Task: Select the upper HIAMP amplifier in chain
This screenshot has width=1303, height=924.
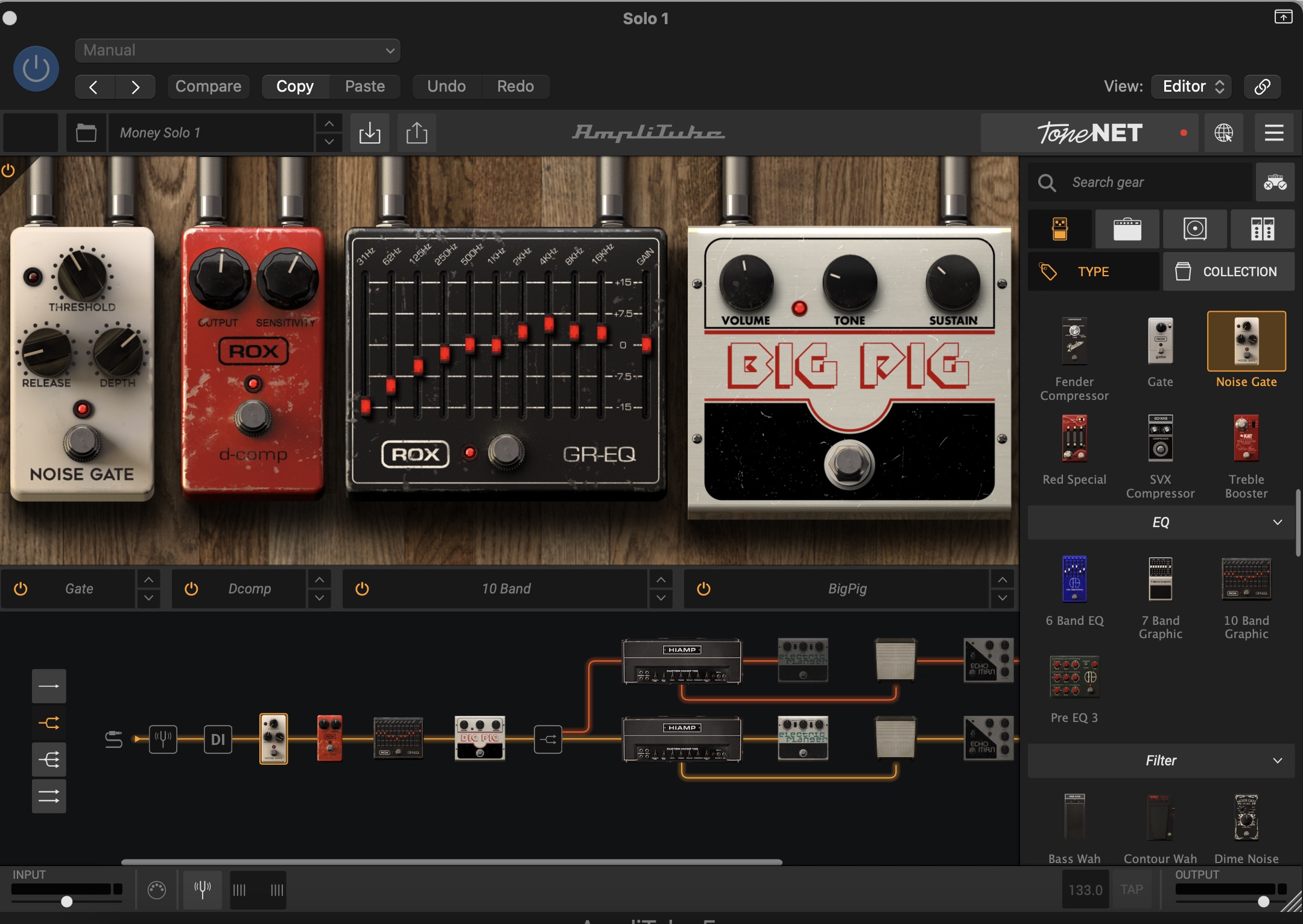Action: (682, 661)
